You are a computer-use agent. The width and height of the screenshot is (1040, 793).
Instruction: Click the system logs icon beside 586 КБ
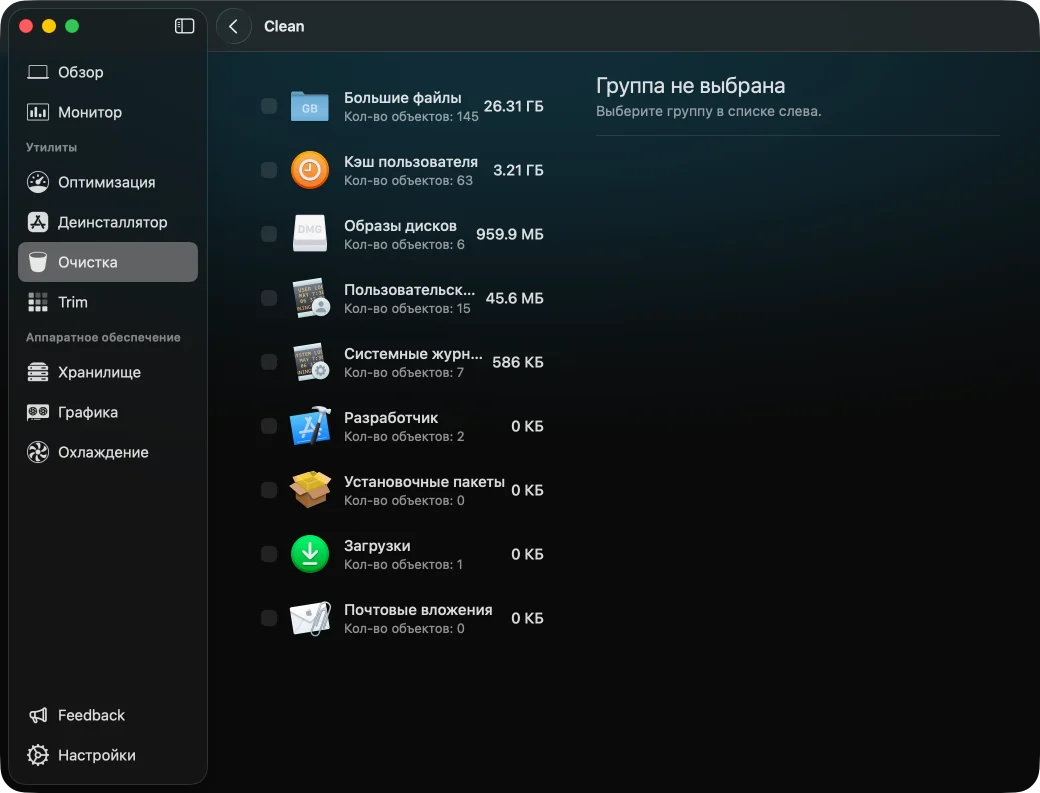(x=311, y=361)
